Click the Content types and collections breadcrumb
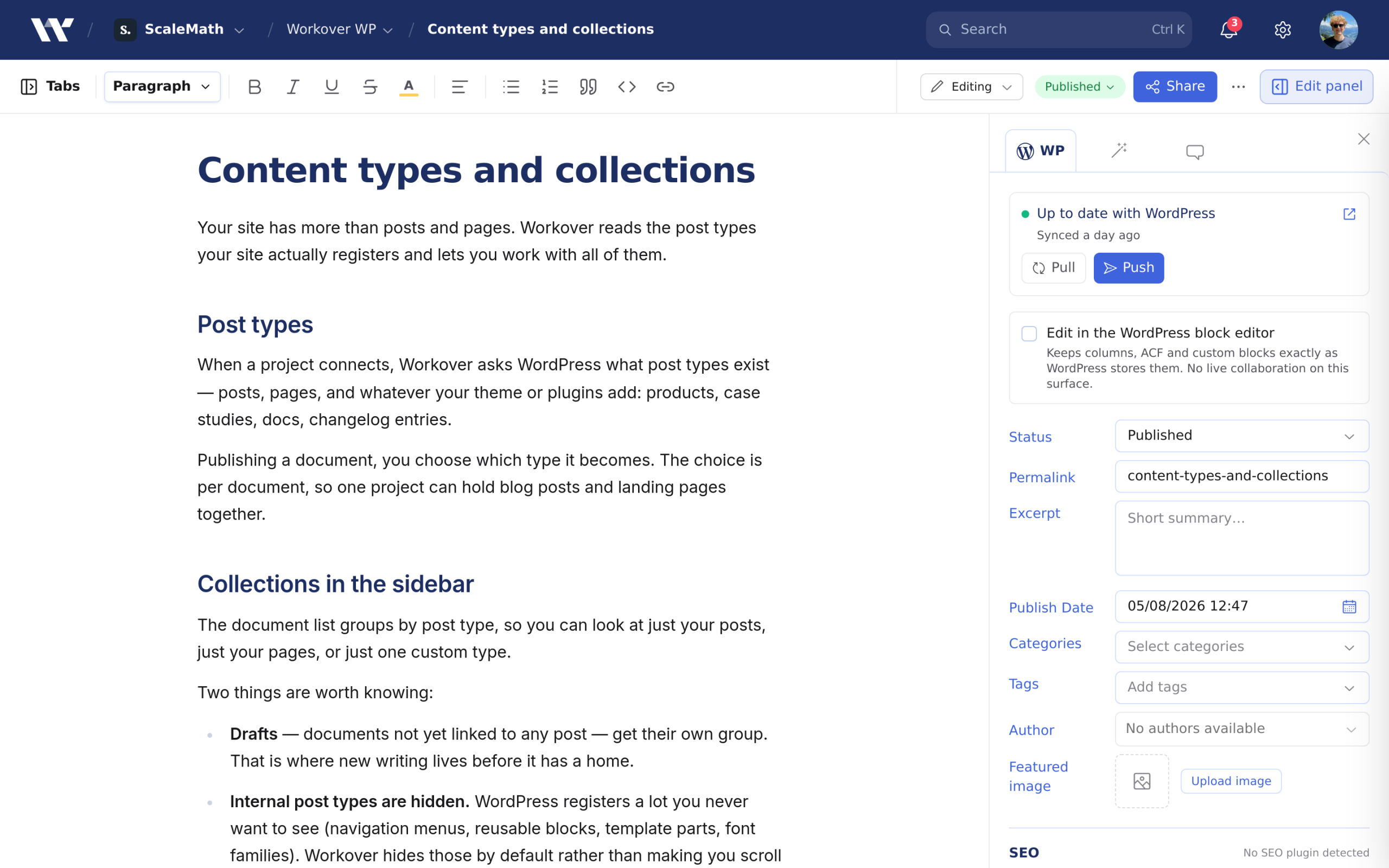The image size is (1389, 868). click(x=540, y=29)
